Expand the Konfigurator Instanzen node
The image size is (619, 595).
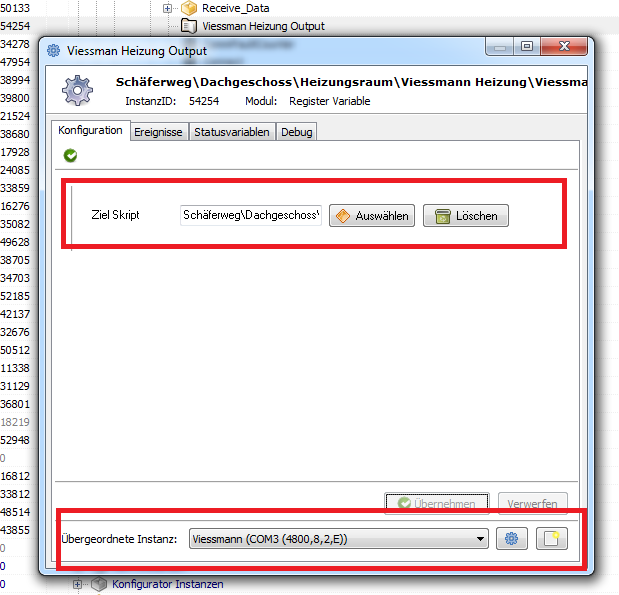(77, 584)
